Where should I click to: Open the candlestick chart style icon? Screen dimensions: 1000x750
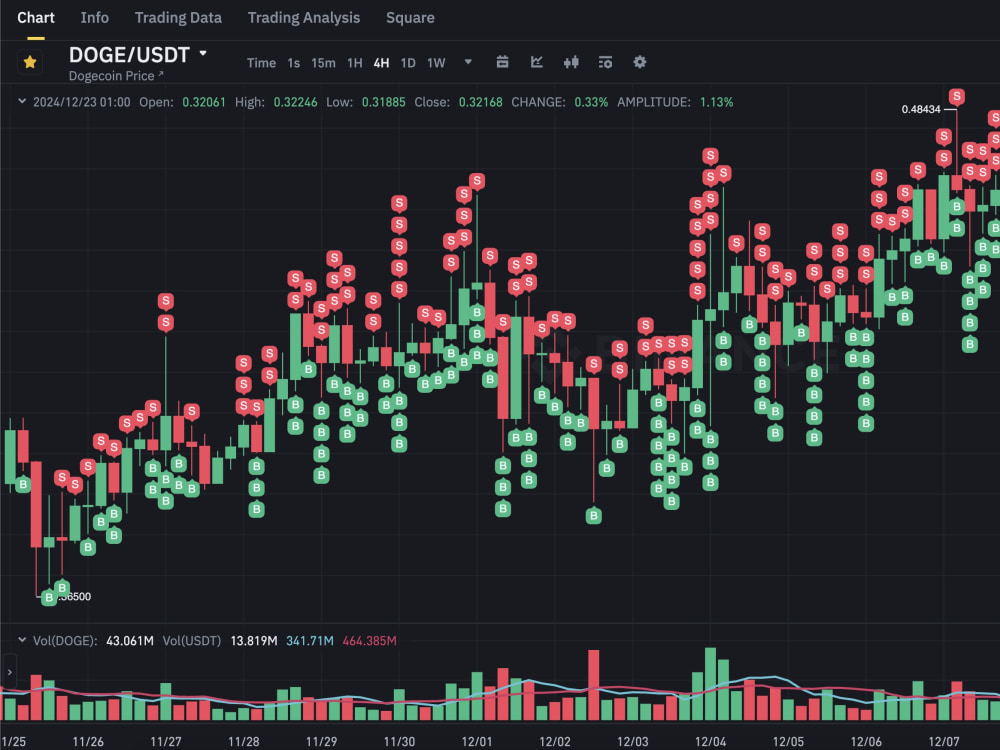(571, 62)
